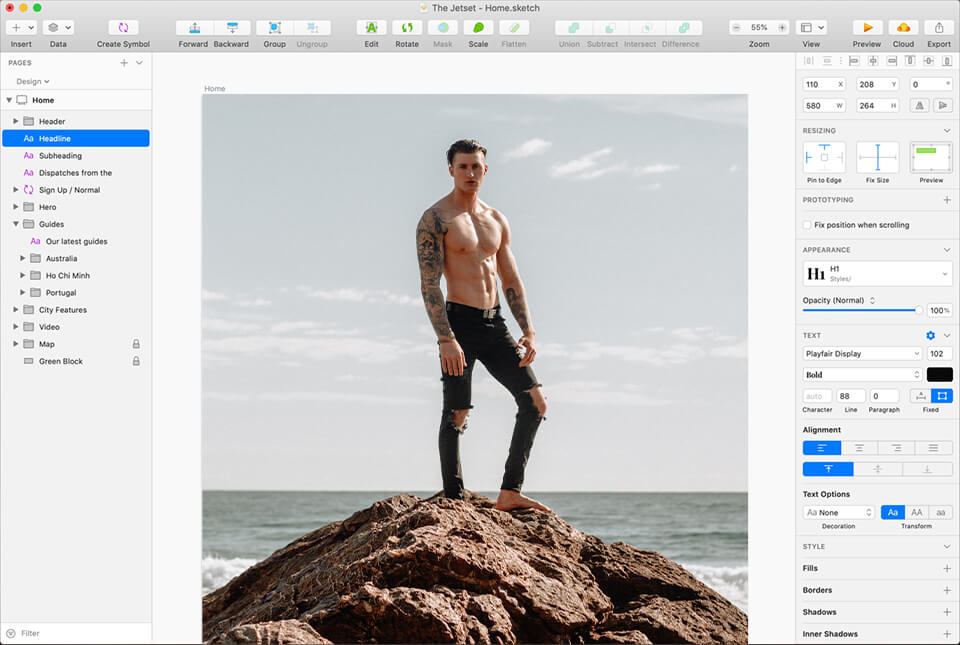This screenshot has height=645, width=960.
Task: Open the Design page dropdown
Action: [x=33, y=81]
